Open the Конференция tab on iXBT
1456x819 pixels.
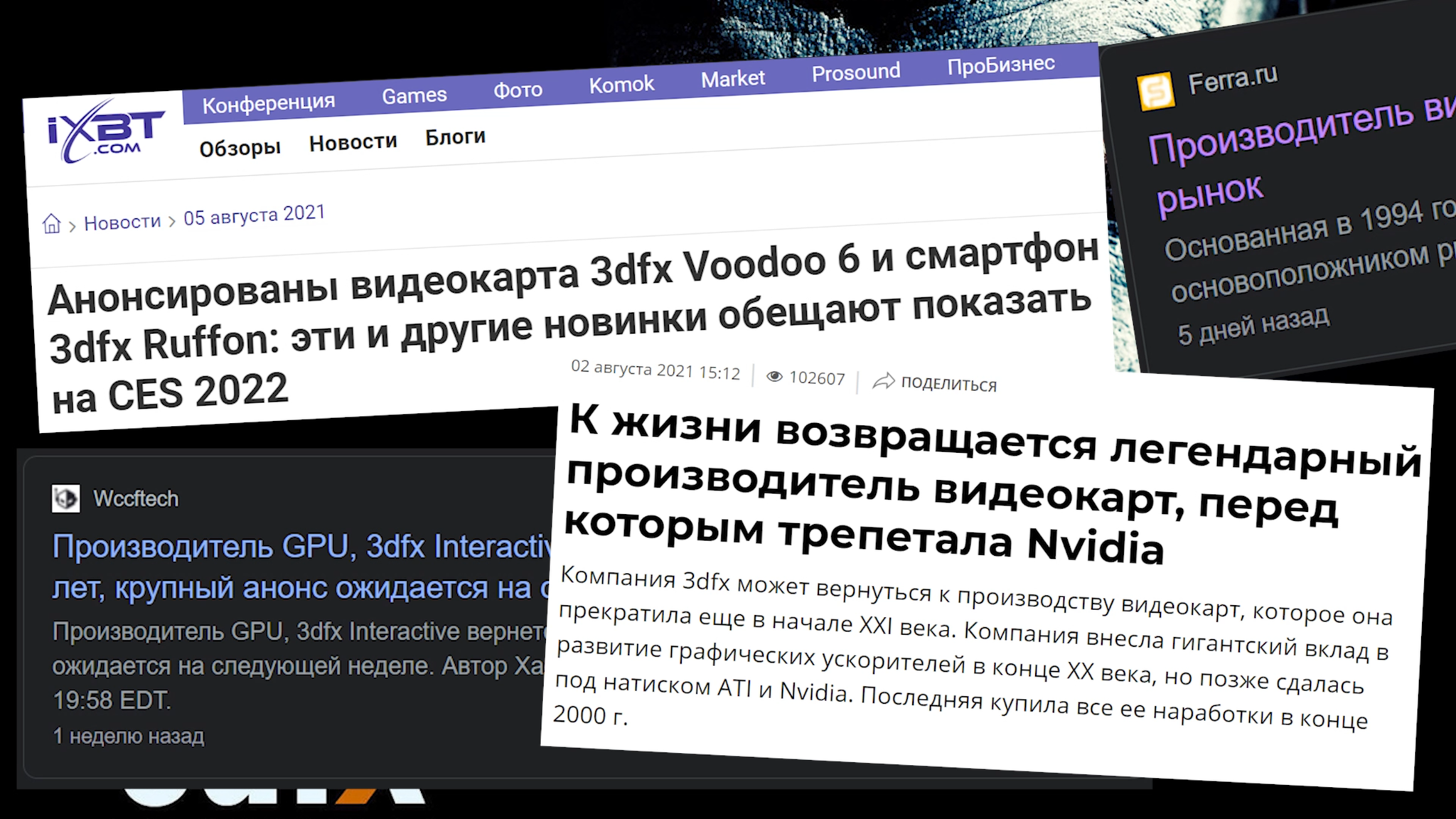coord(269,103)
